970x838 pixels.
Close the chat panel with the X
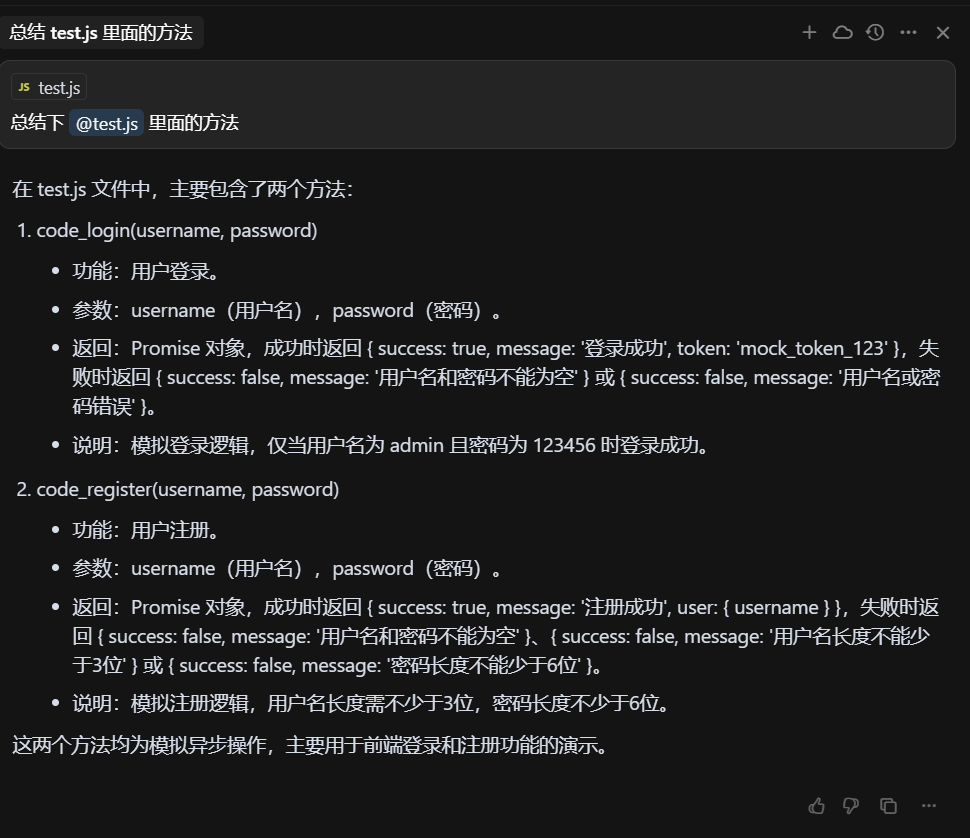[x=942, y=33]
